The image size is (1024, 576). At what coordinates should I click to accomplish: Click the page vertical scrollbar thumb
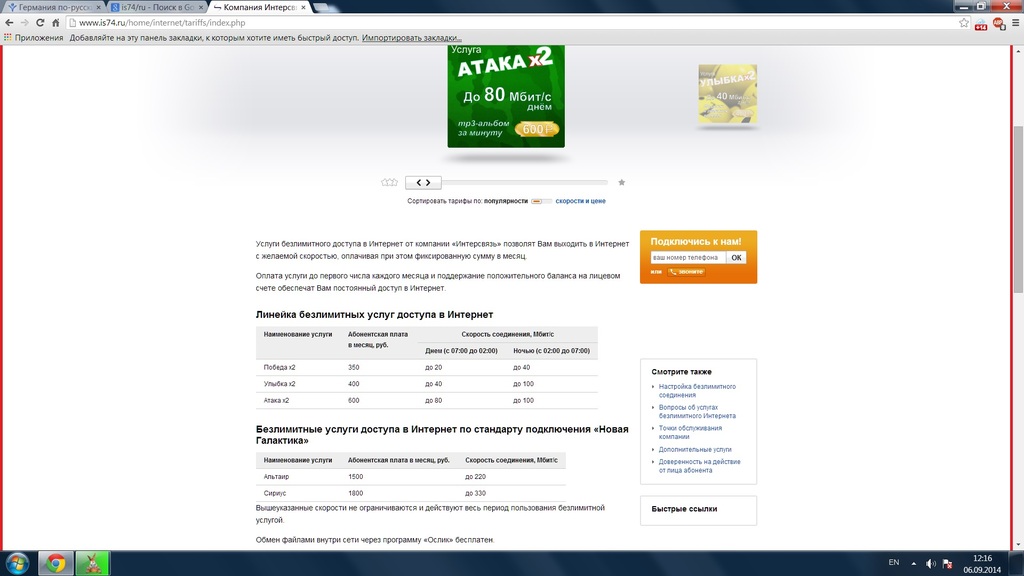pyautogui.click(x=1018, y=209)
